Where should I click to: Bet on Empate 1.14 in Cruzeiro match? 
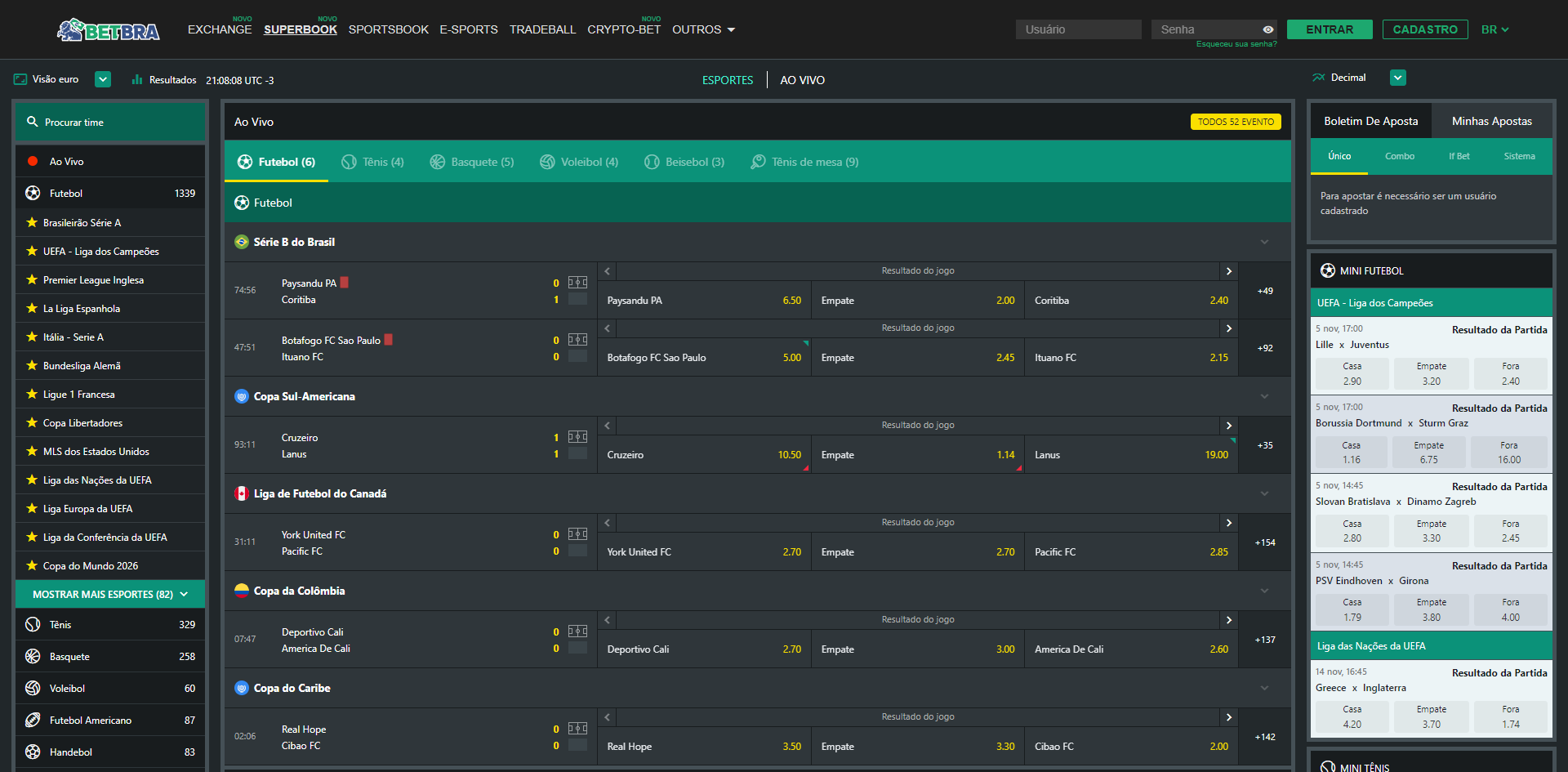pos(918,455)
